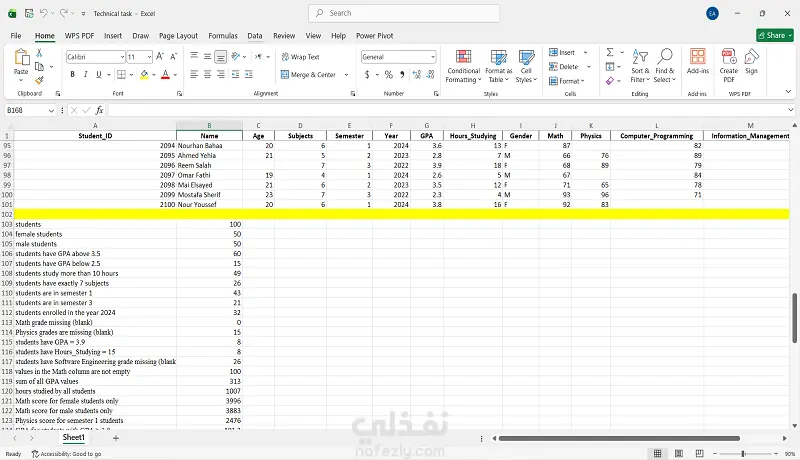Image resolution: width=800 pixels, height=460 pixels.
Task: Open the Merge & Center dropdown arrow
Action: (x=346, y=75)
